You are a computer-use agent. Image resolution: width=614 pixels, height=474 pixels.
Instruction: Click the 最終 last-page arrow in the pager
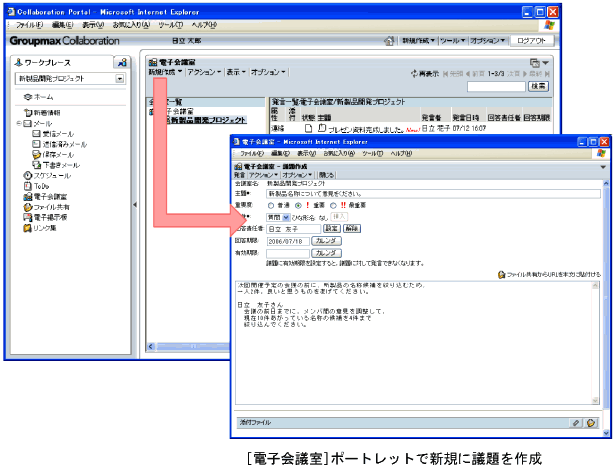tap(547, 74)
